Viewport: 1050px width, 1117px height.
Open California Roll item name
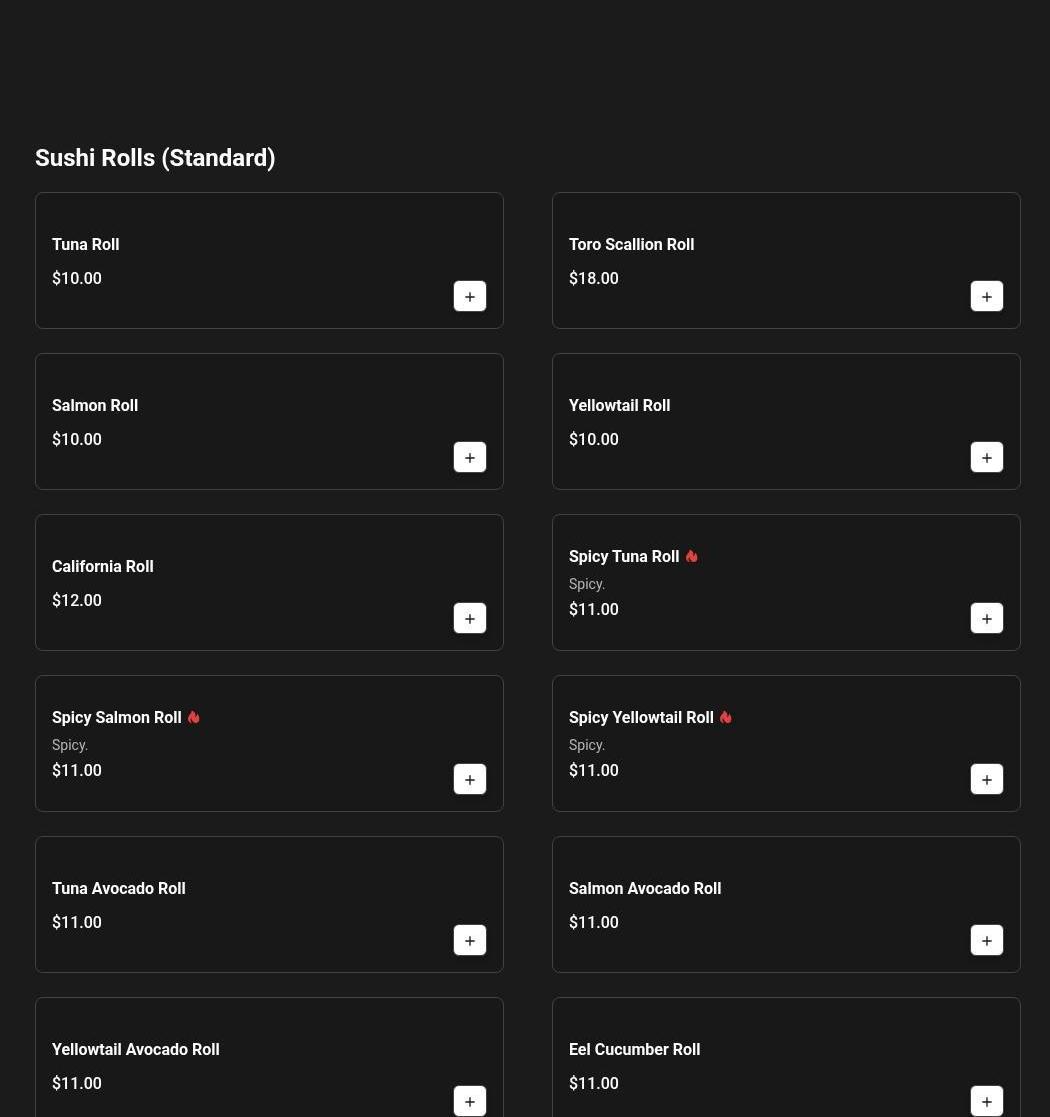pyautogui.click(x=102, y=566)
